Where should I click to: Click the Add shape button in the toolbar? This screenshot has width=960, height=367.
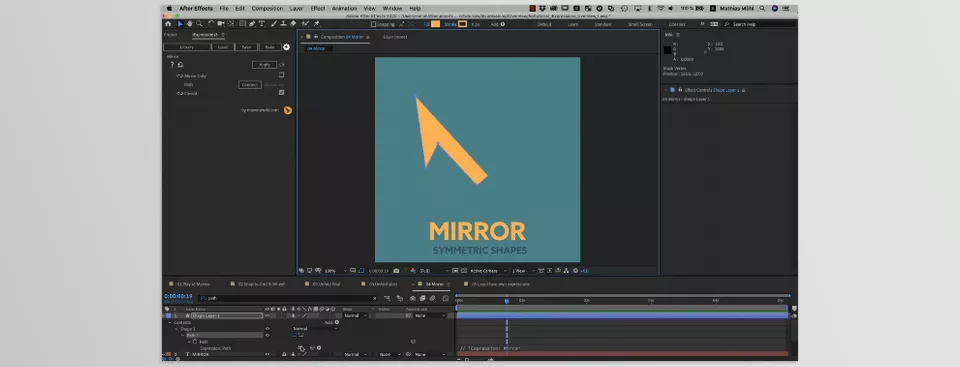coord(503,24)
